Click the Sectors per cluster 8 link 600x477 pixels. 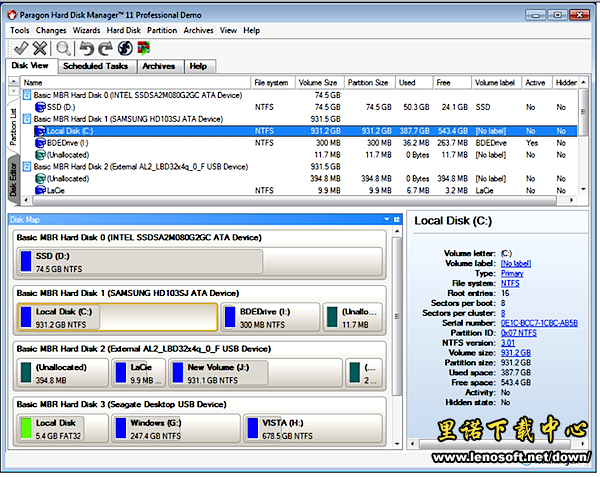click(x=503, y=313)
